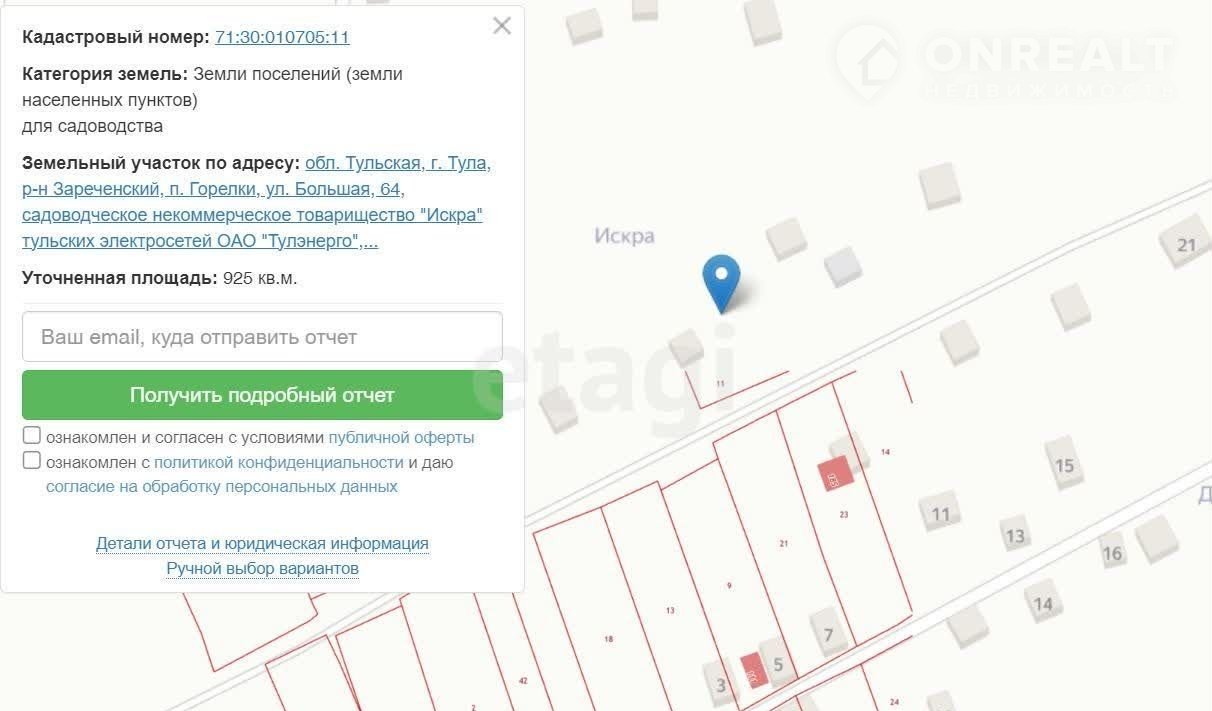Click the email input field
The image size is (1212, 711).
(262, 337)
